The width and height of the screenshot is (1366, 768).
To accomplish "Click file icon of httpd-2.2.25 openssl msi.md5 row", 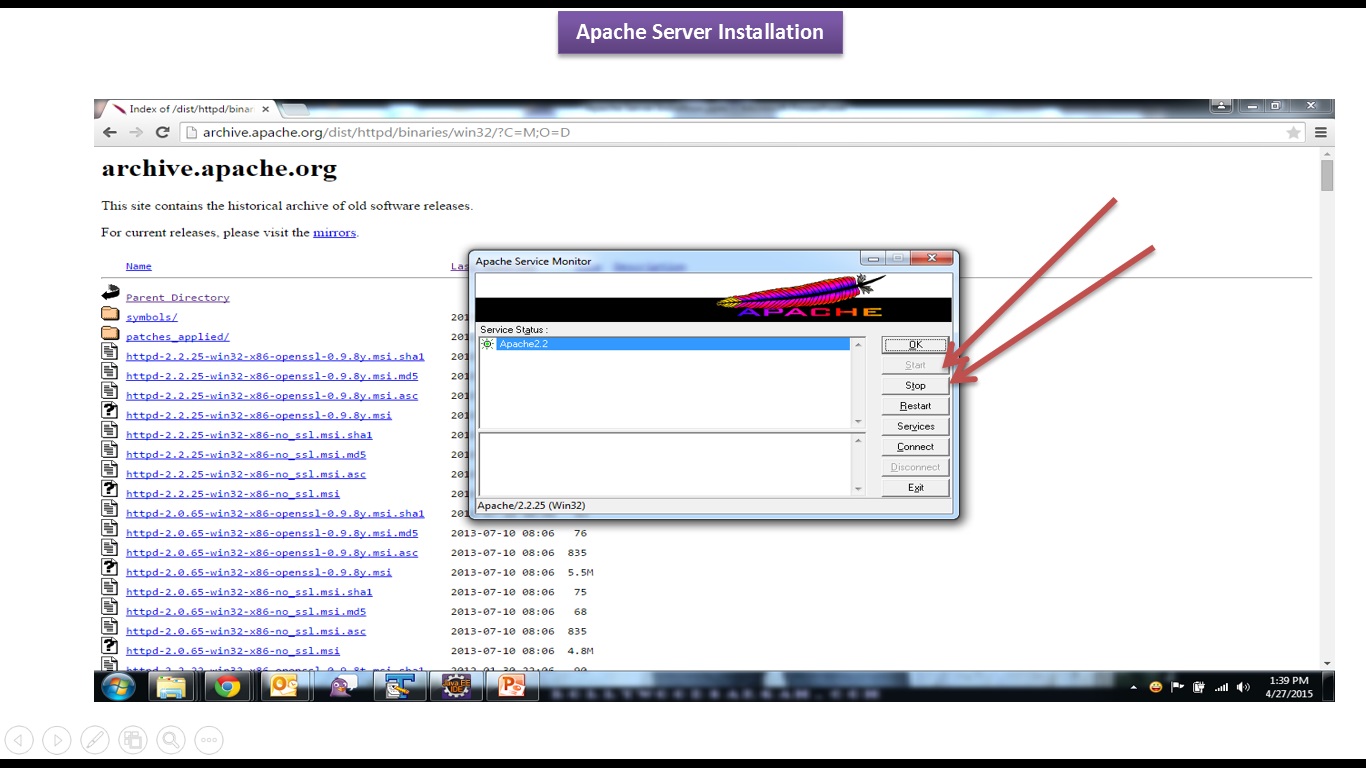I will click(110, 372).
